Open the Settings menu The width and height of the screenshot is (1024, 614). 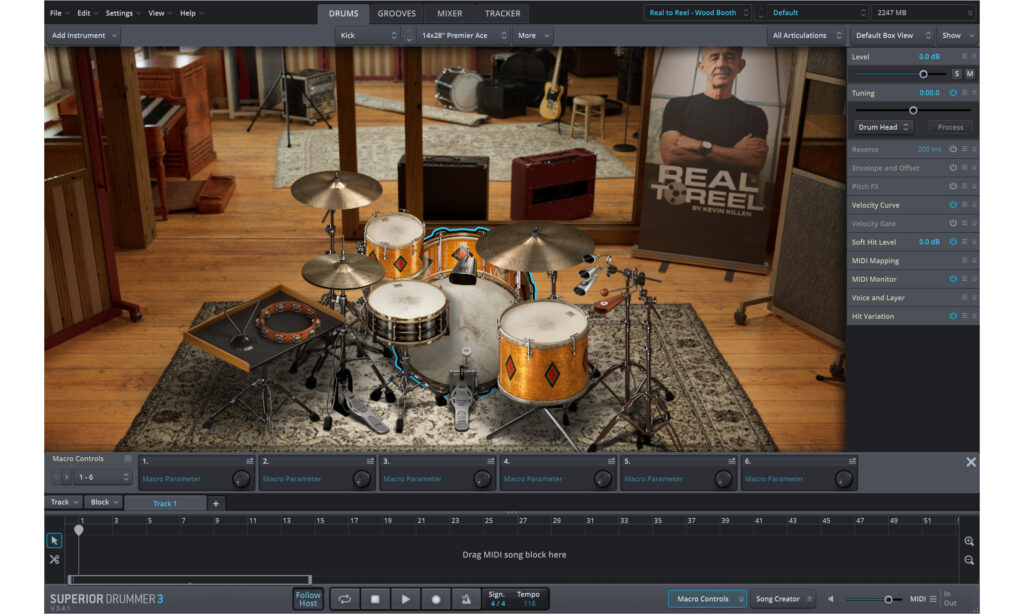[x=122, y=13]
